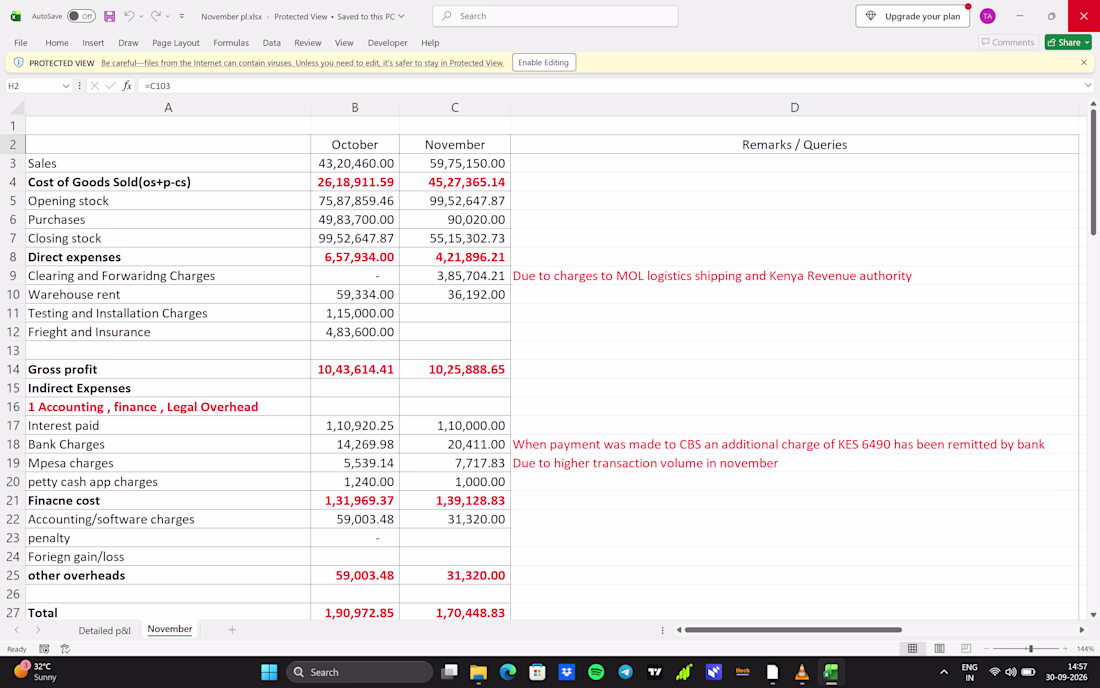1100x688 pixels.
Task: Open the File menu
Action: click(x=21, y=43)
